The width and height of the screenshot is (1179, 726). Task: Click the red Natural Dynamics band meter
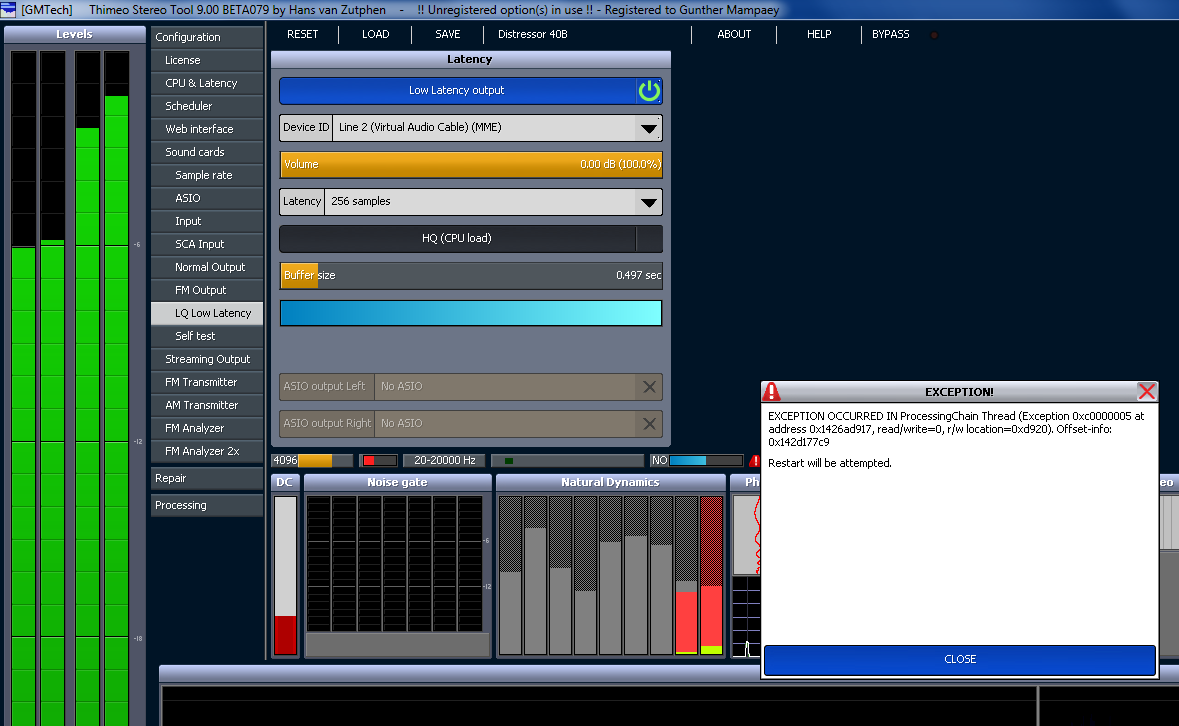[x=711, y=575]
